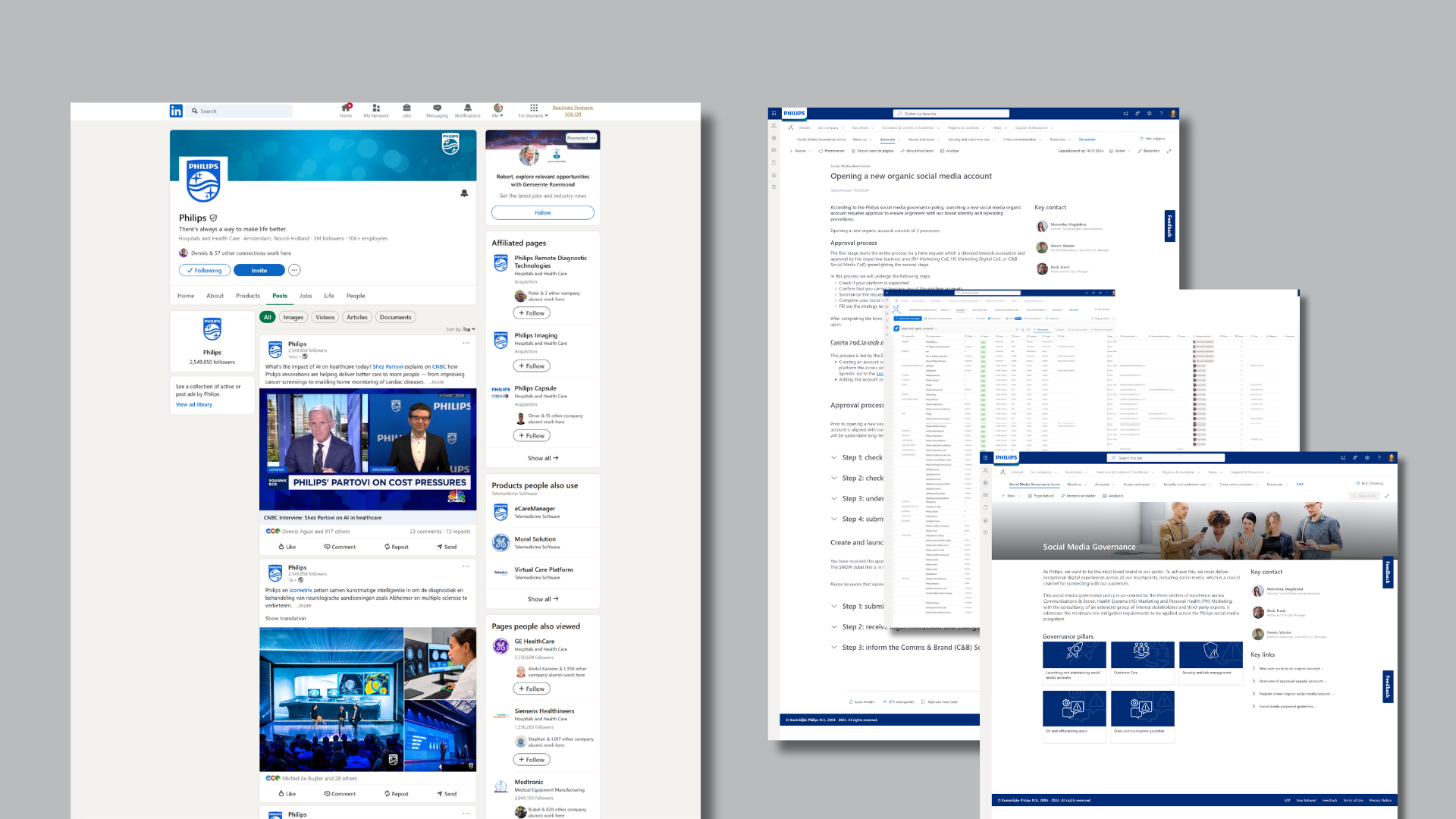Expand Step 1: check accordion in approval process

click(x=858, y=457)
